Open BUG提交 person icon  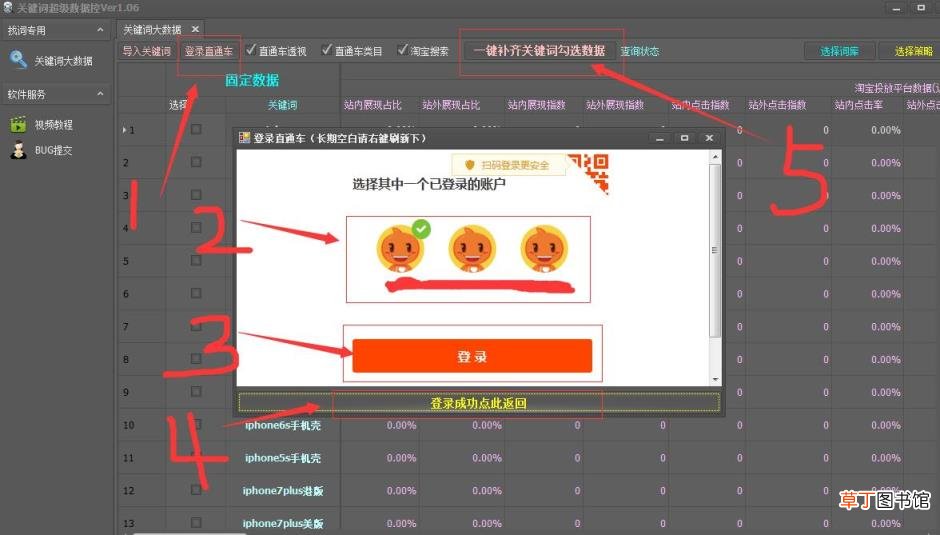coord(19,150)
